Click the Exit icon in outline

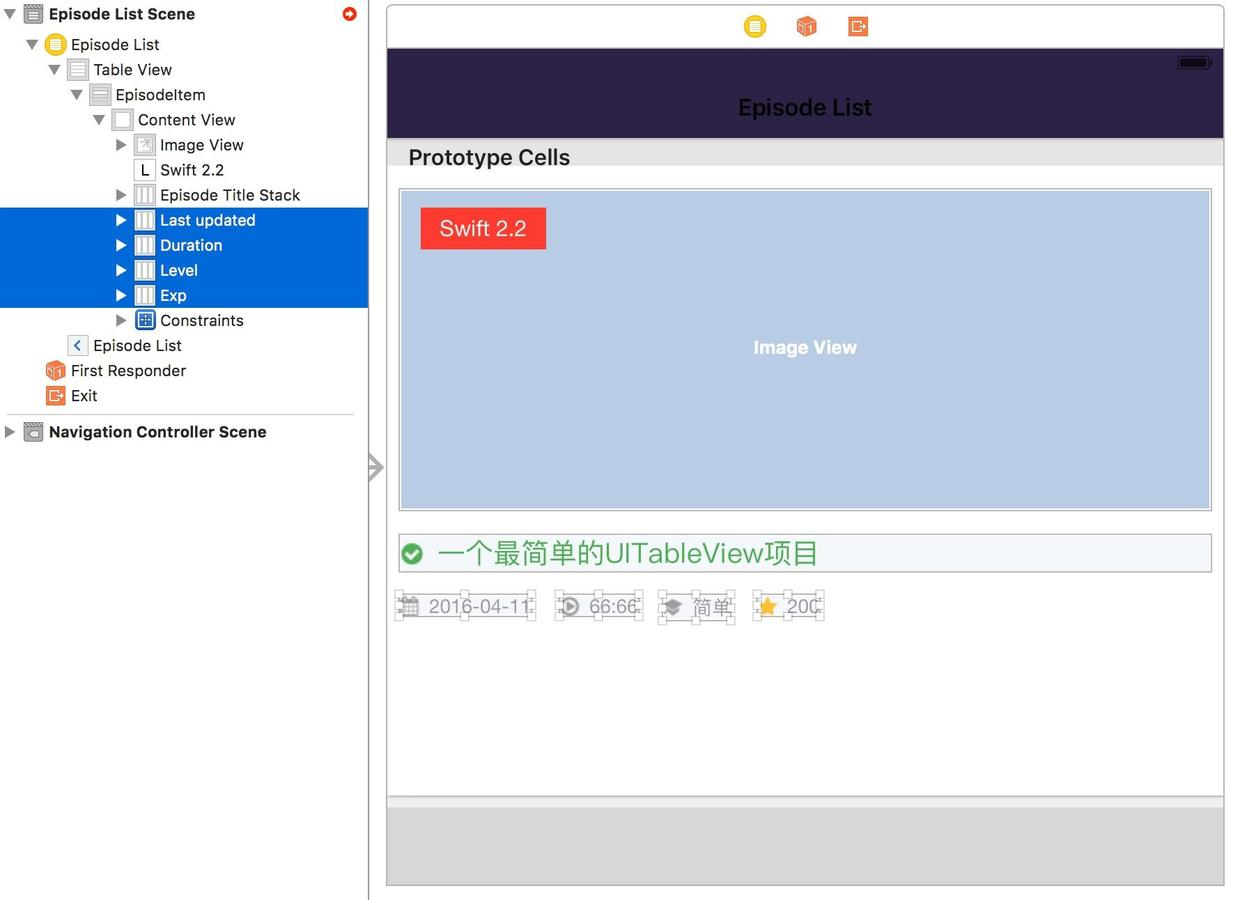(56, 395)
